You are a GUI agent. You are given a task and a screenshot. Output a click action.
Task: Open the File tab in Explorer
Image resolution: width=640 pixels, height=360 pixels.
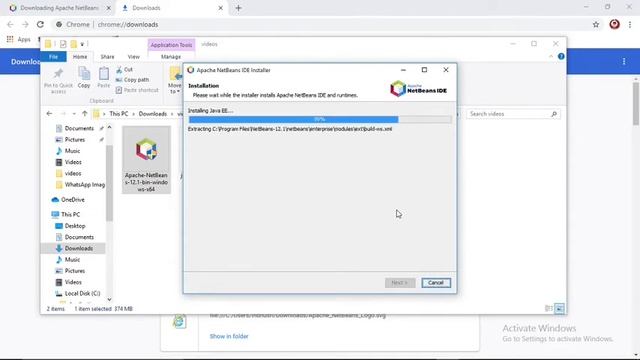(x=53, y=57)
